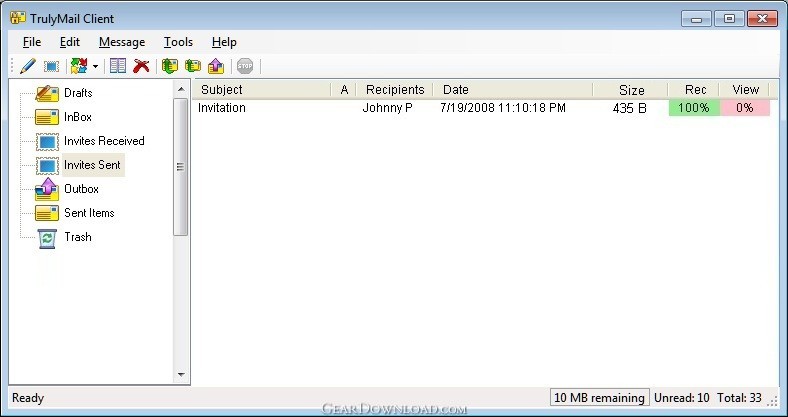Click the grey STOP sign icon
This screenshot has height=417, width=788.
[x=245, y=66]
